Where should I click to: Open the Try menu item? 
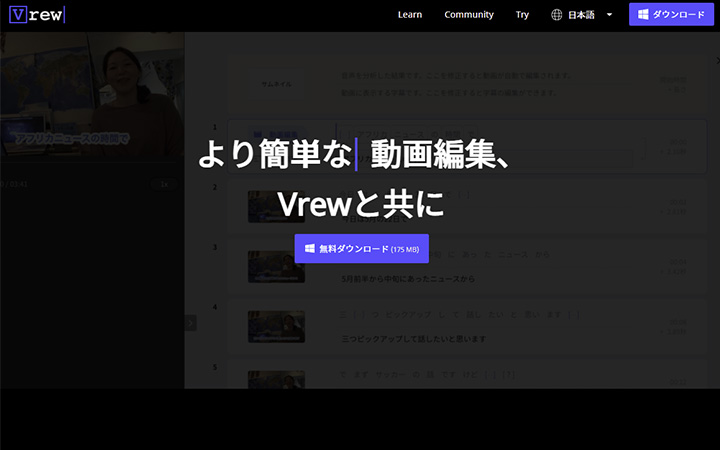[x=522, y=15]
